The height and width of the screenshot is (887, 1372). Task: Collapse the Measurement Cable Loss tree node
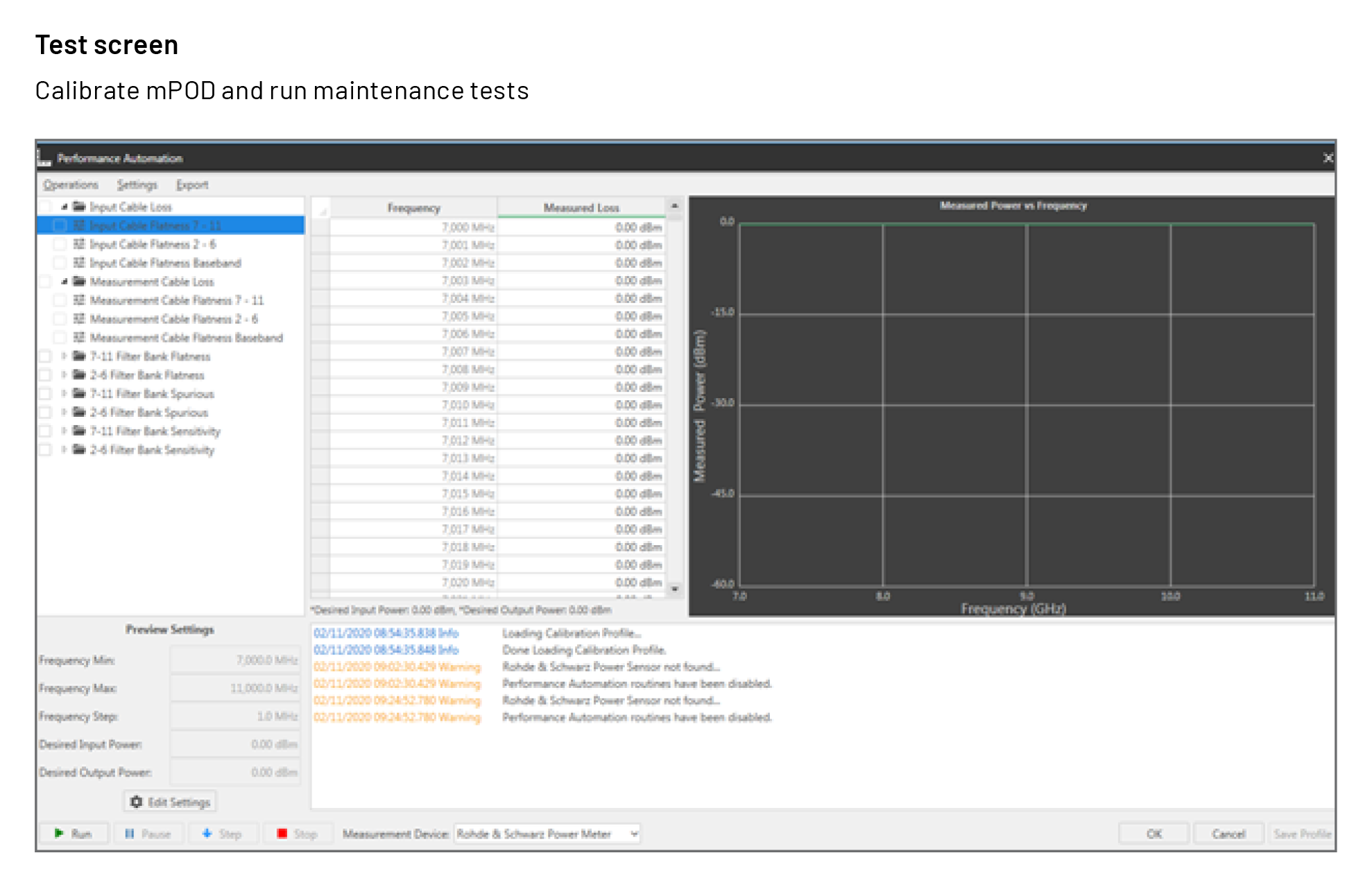pos(64,282)
